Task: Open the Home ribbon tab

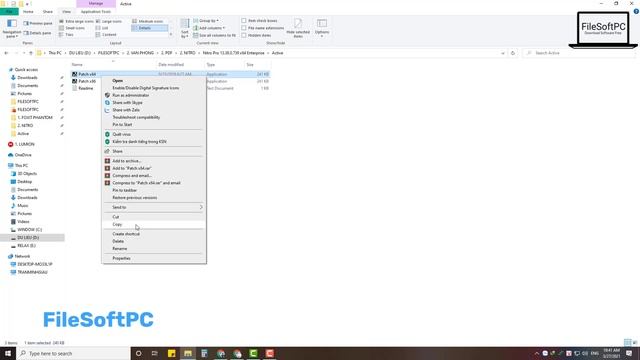Action: click(28, 12)
